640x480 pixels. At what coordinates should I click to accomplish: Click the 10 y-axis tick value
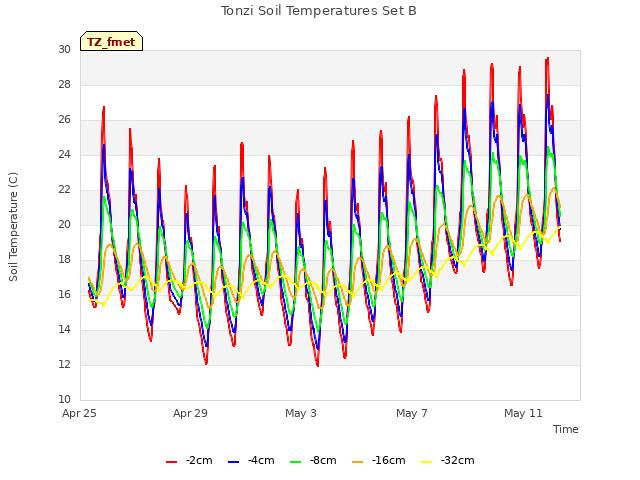(x=64, y=400)
